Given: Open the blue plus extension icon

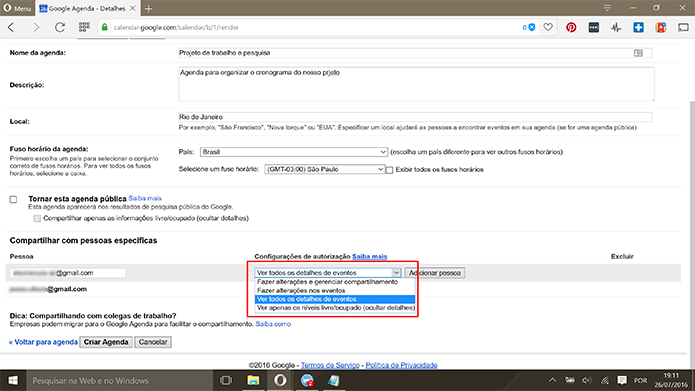Looking at the screenshot, I should pyautogui.click(x=638, y=27).
